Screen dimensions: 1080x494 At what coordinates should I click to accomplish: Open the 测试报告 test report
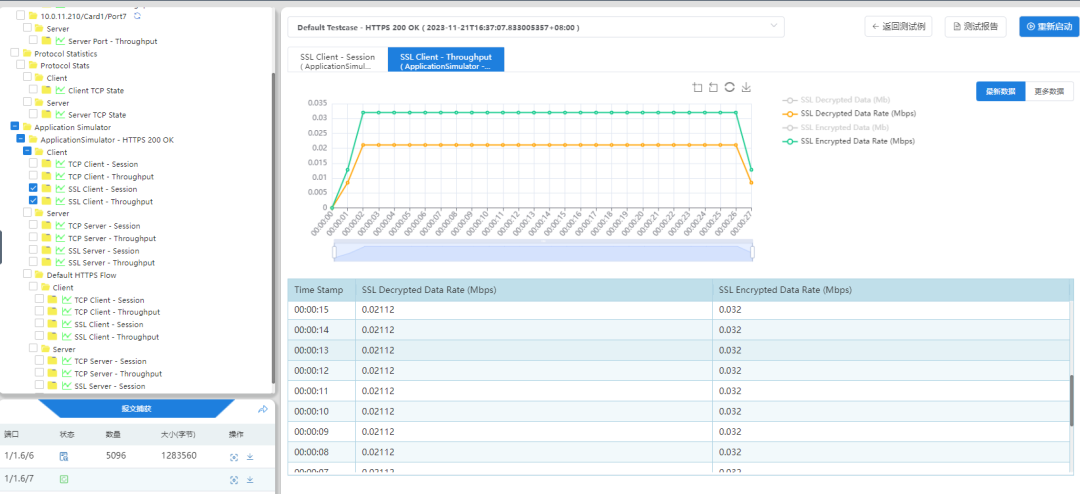click(x=975, y=27)
